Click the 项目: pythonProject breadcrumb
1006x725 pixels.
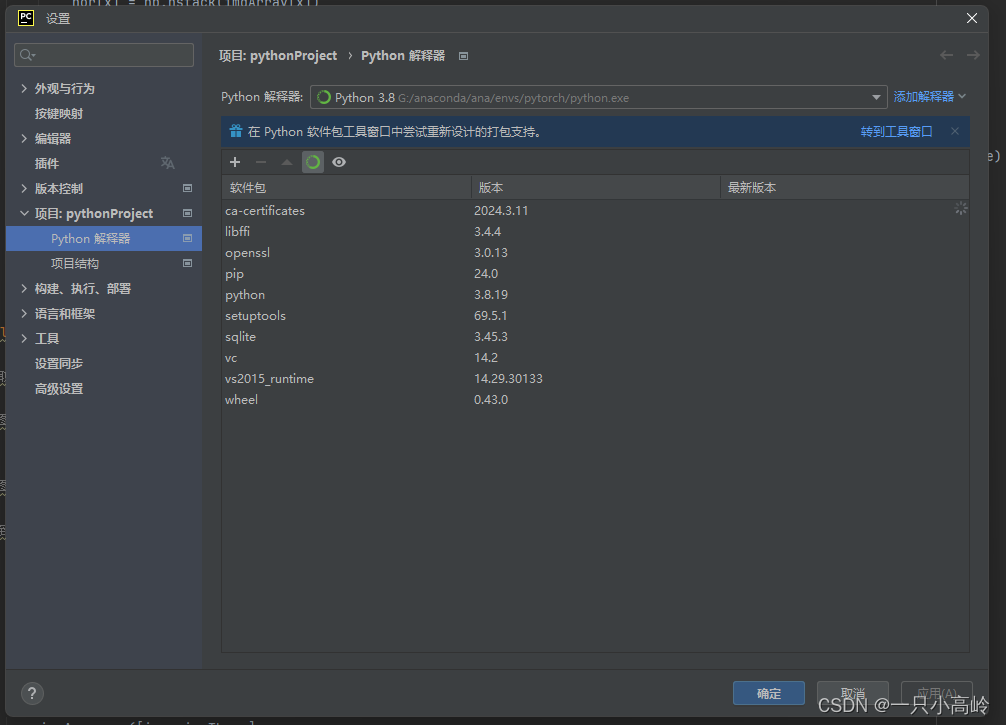pos(278,56)
